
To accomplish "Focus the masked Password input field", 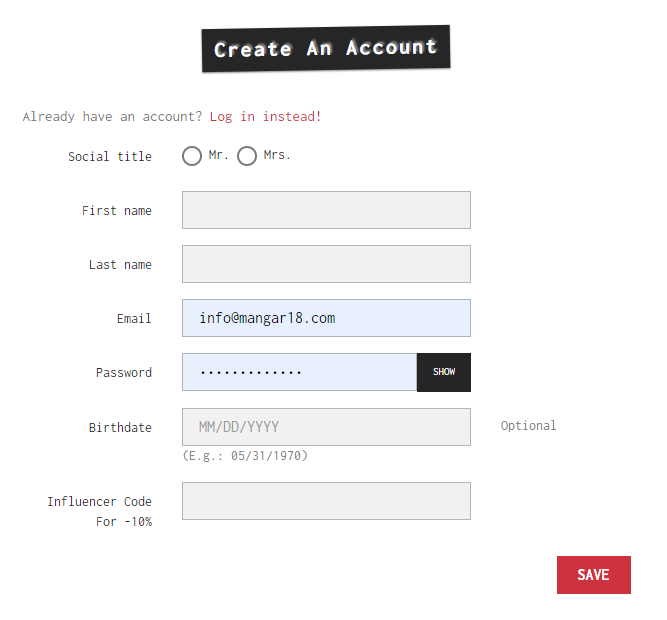I will (x=299, y=372).
